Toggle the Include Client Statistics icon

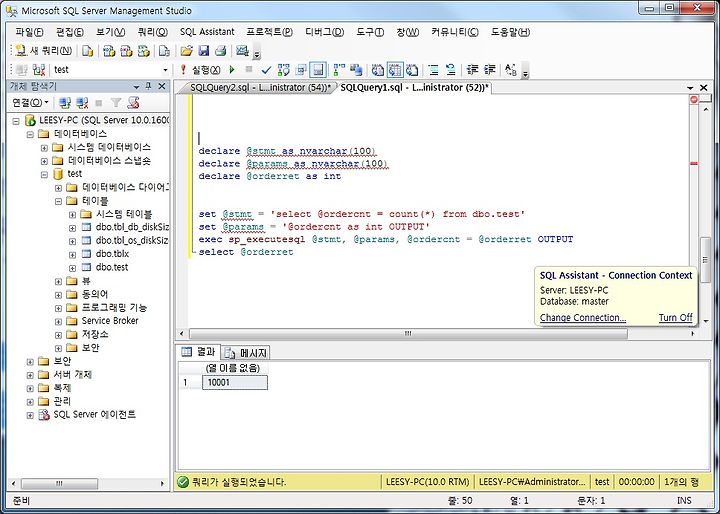pos(356,70)
